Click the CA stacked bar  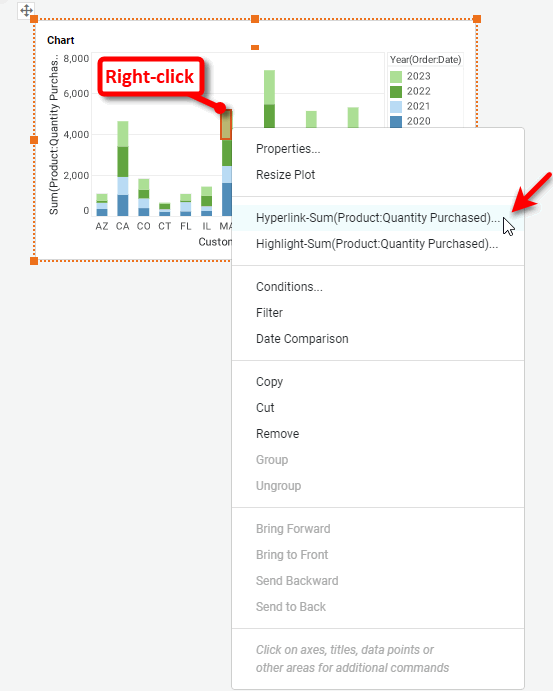point(122,168)
